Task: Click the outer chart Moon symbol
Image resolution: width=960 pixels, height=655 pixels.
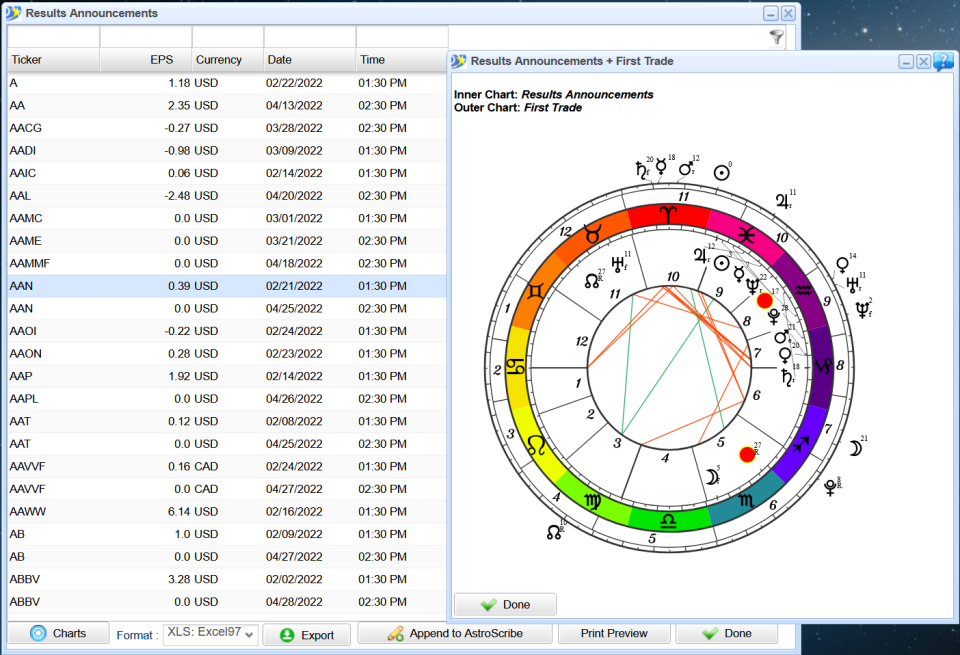Action: (x=855, y=449)
